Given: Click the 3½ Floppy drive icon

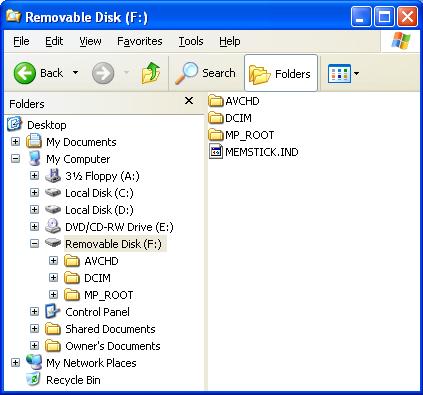Looking at the screenshot, I should 53,175.
